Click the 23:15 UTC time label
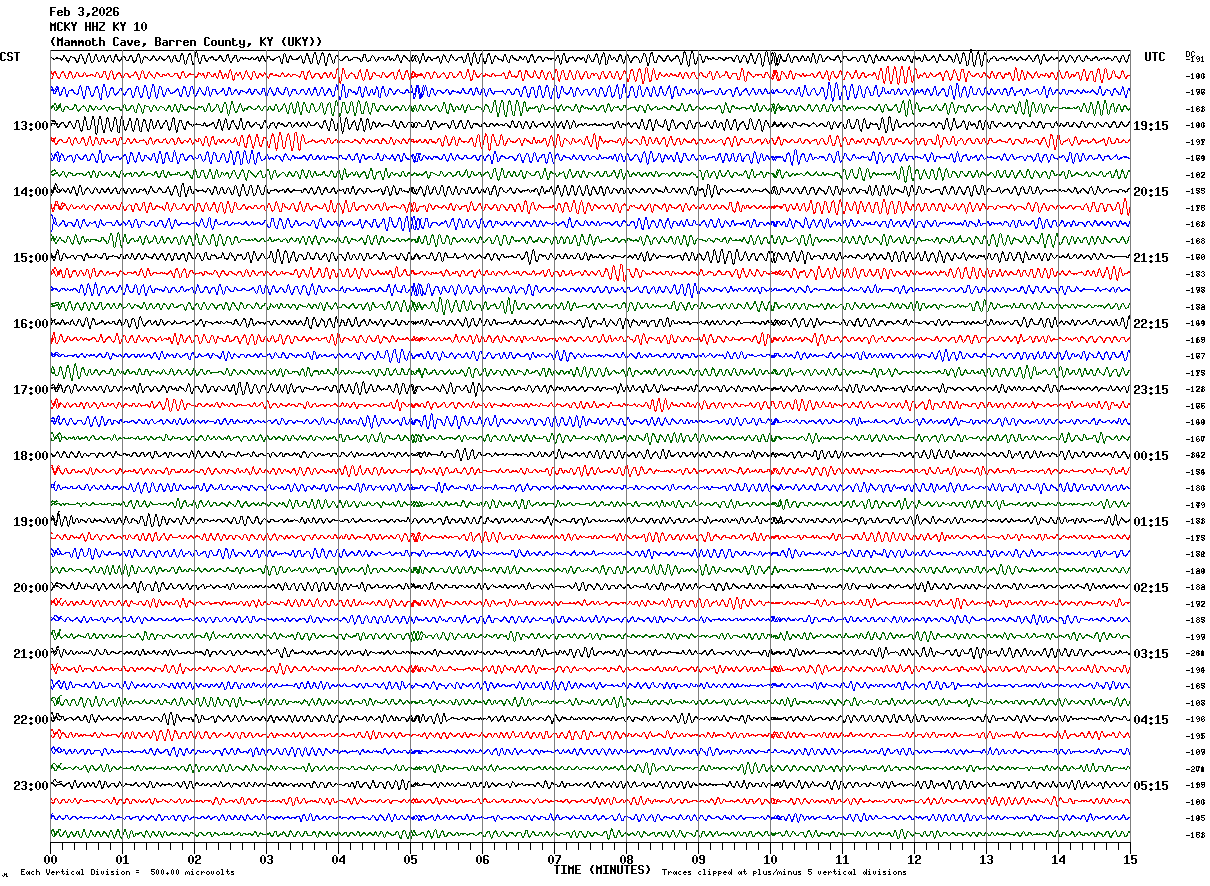1210x886 pixels. point(1150,390)
